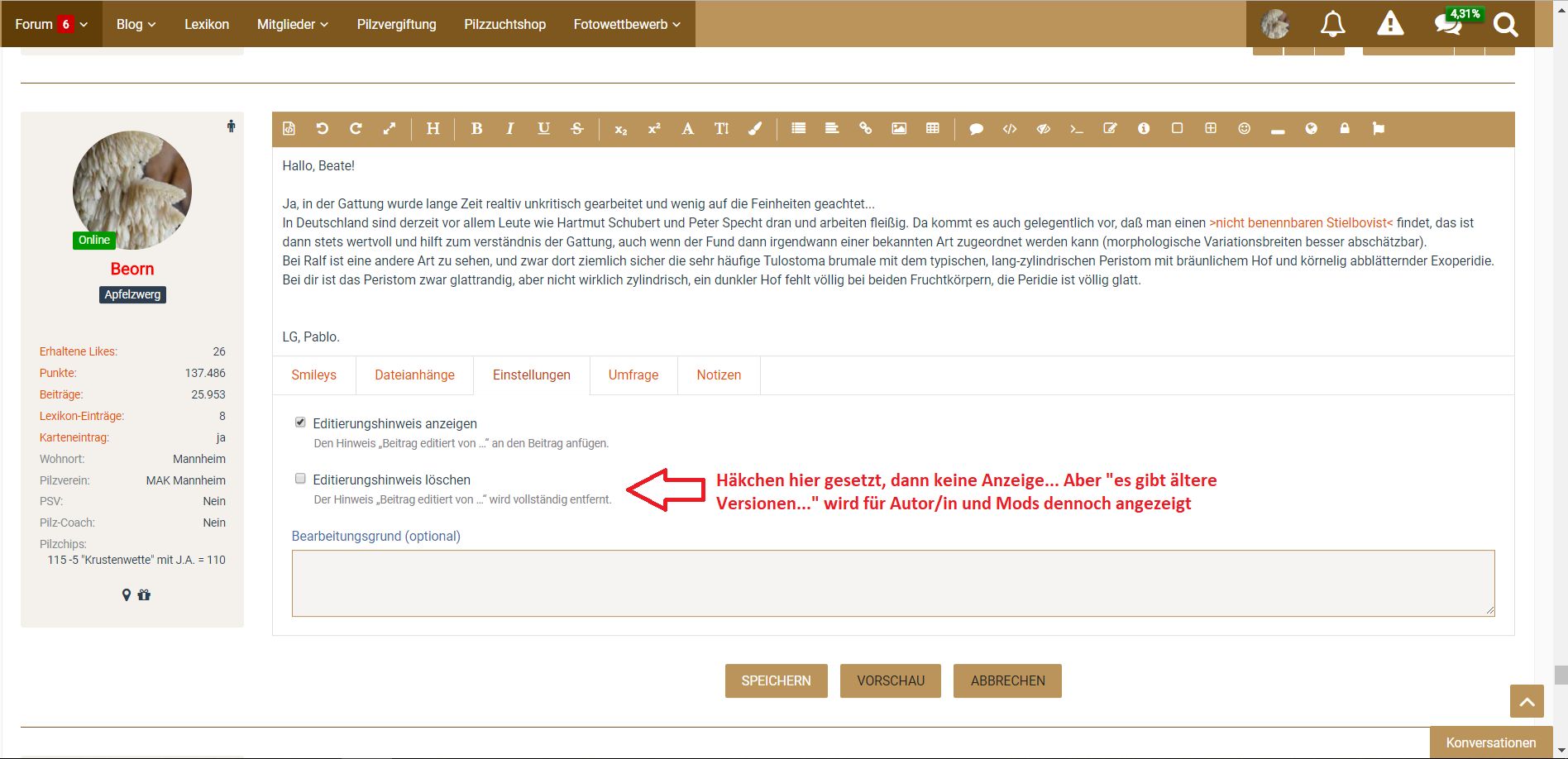
Task: Expand the Forum dropdown menu
Action: click(51, 24)
